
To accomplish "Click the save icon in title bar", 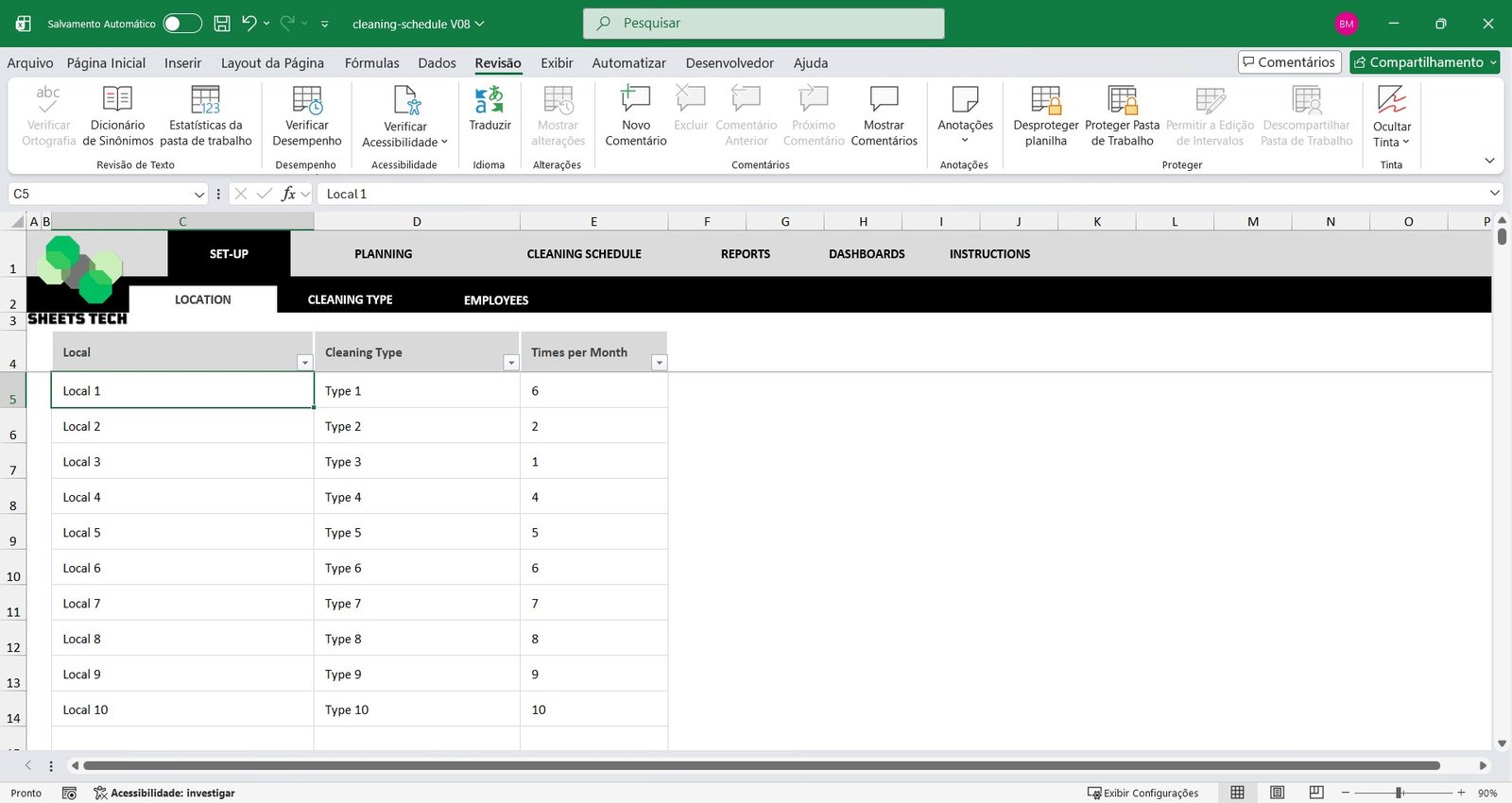I will point(222,24).
